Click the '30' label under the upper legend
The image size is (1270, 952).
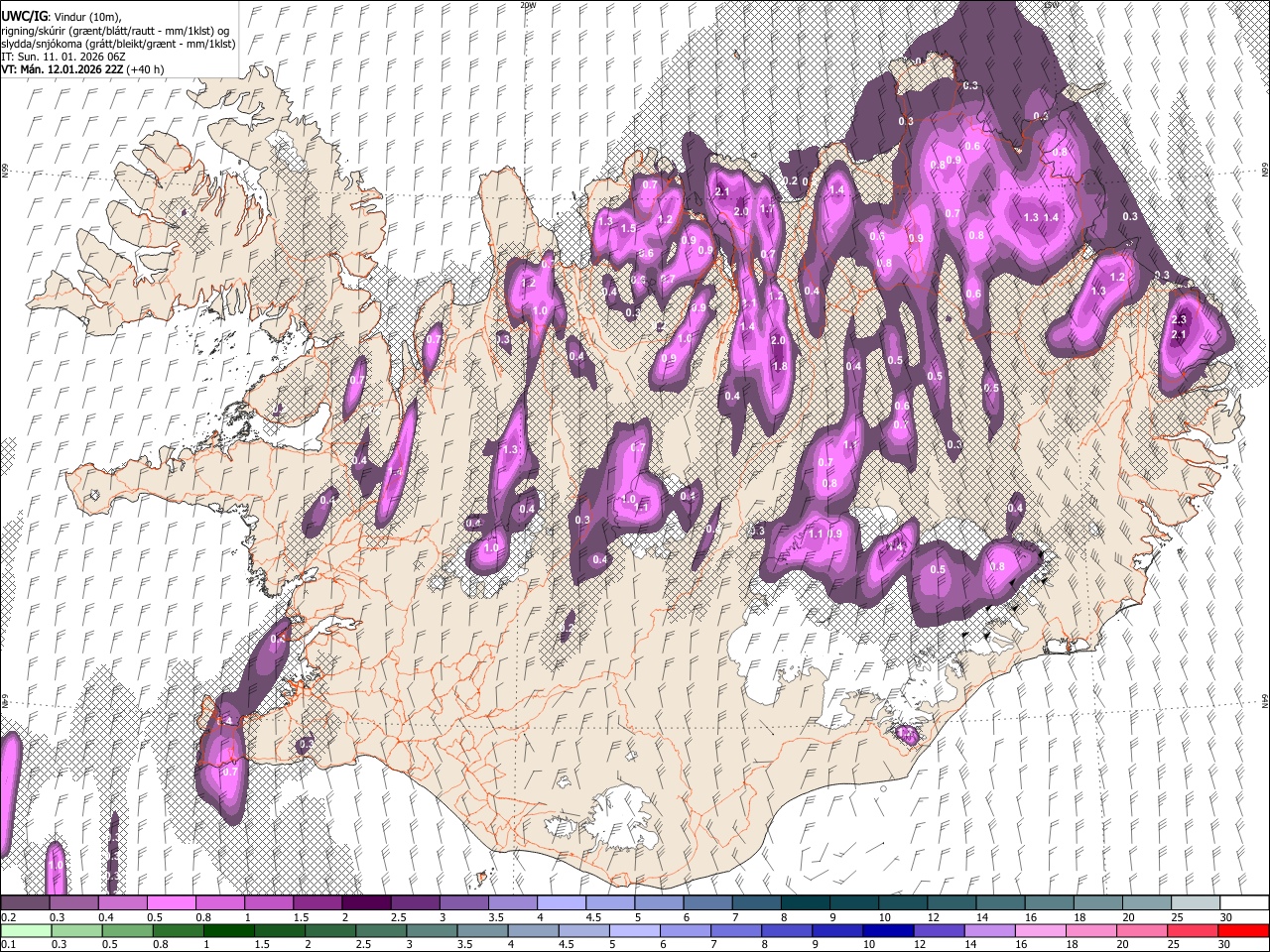pyautogui.click(x=1226, y=917)
